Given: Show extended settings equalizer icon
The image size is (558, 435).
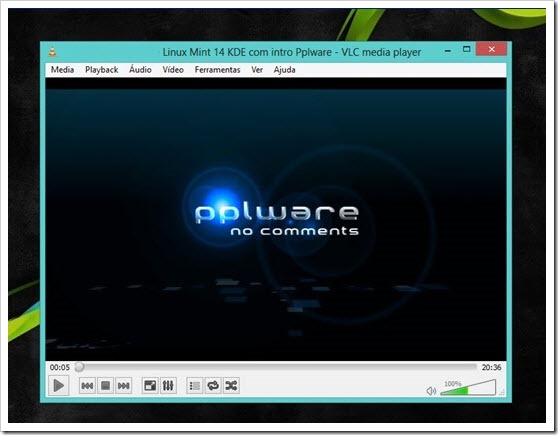Looking at the screenshot, I should point(168,386).
